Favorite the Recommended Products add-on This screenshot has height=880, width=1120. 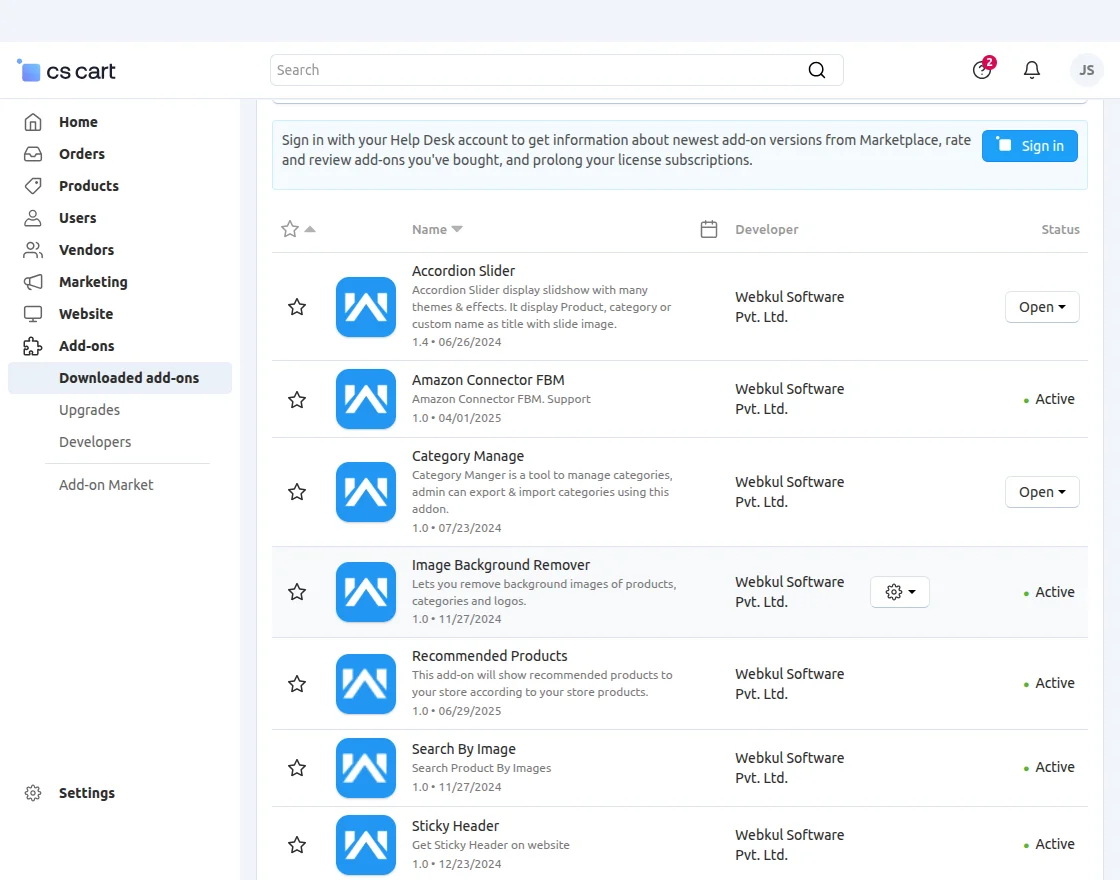point(297,684)
